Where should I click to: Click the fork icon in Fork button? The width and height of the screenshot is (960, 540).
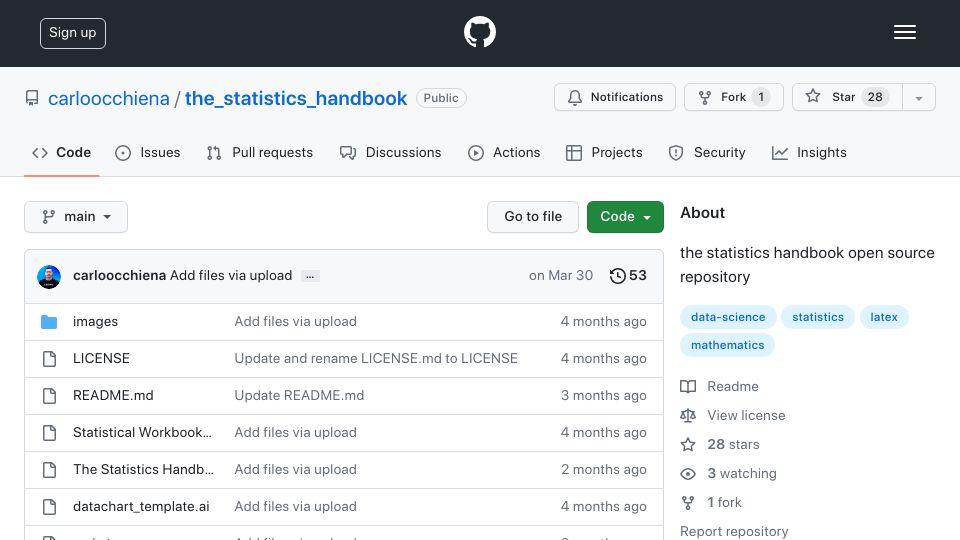pos(705,97)
